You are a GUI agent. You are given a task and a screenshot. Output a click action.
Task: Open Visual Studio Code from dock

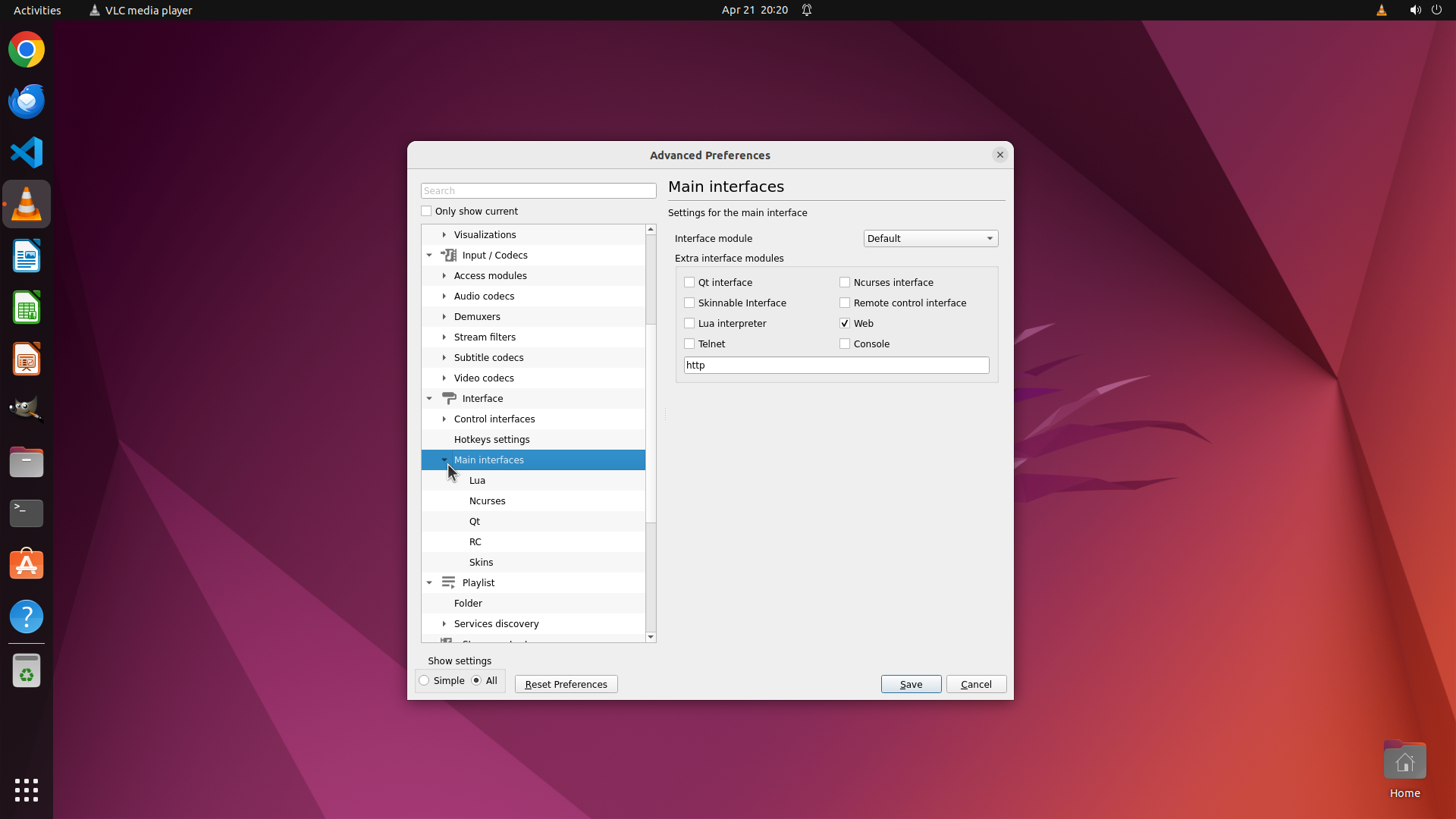tap(27, 152)
